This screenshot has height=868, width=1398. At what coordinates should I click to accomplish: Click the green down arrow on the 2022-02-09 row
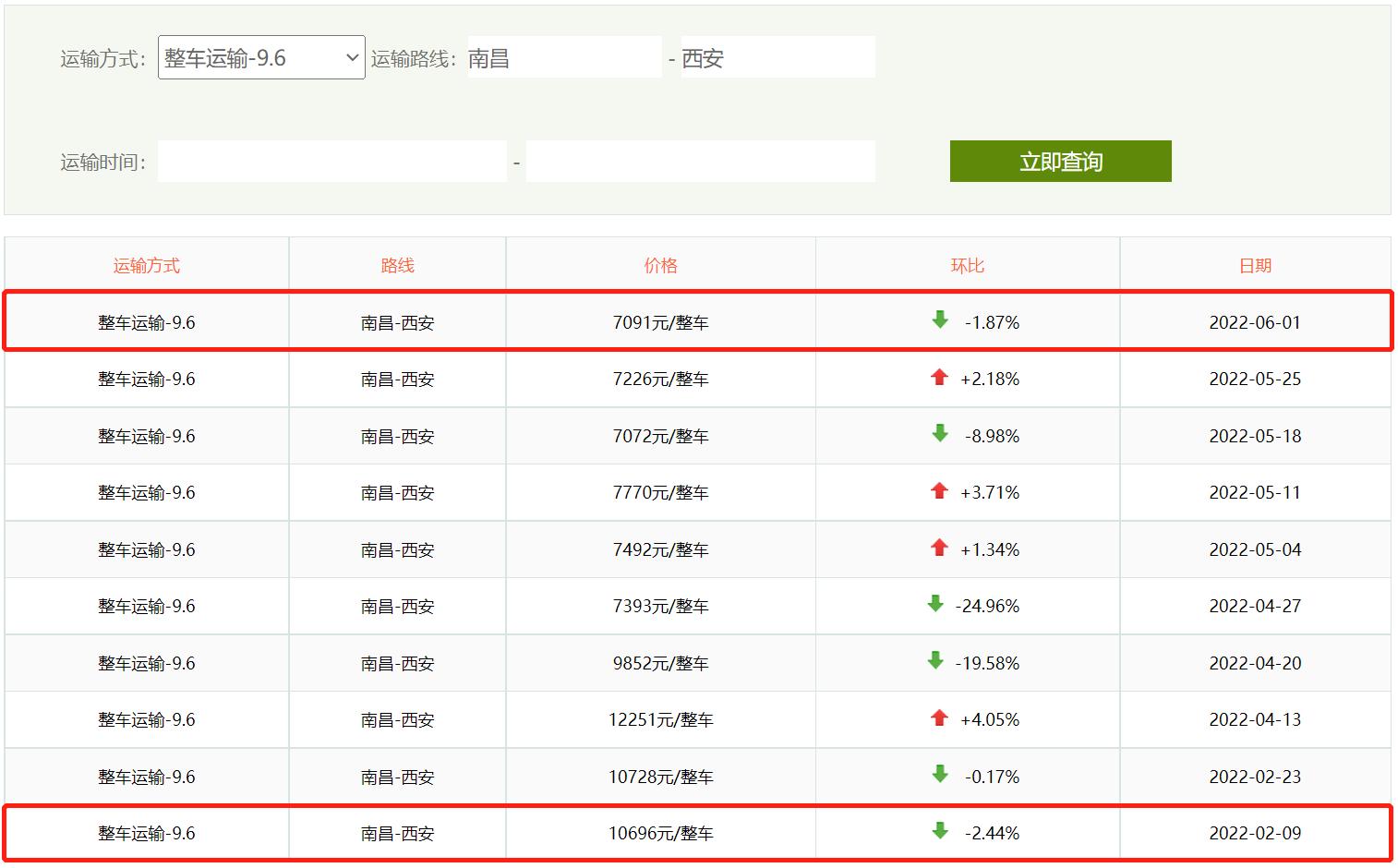[x=939, y=832]
